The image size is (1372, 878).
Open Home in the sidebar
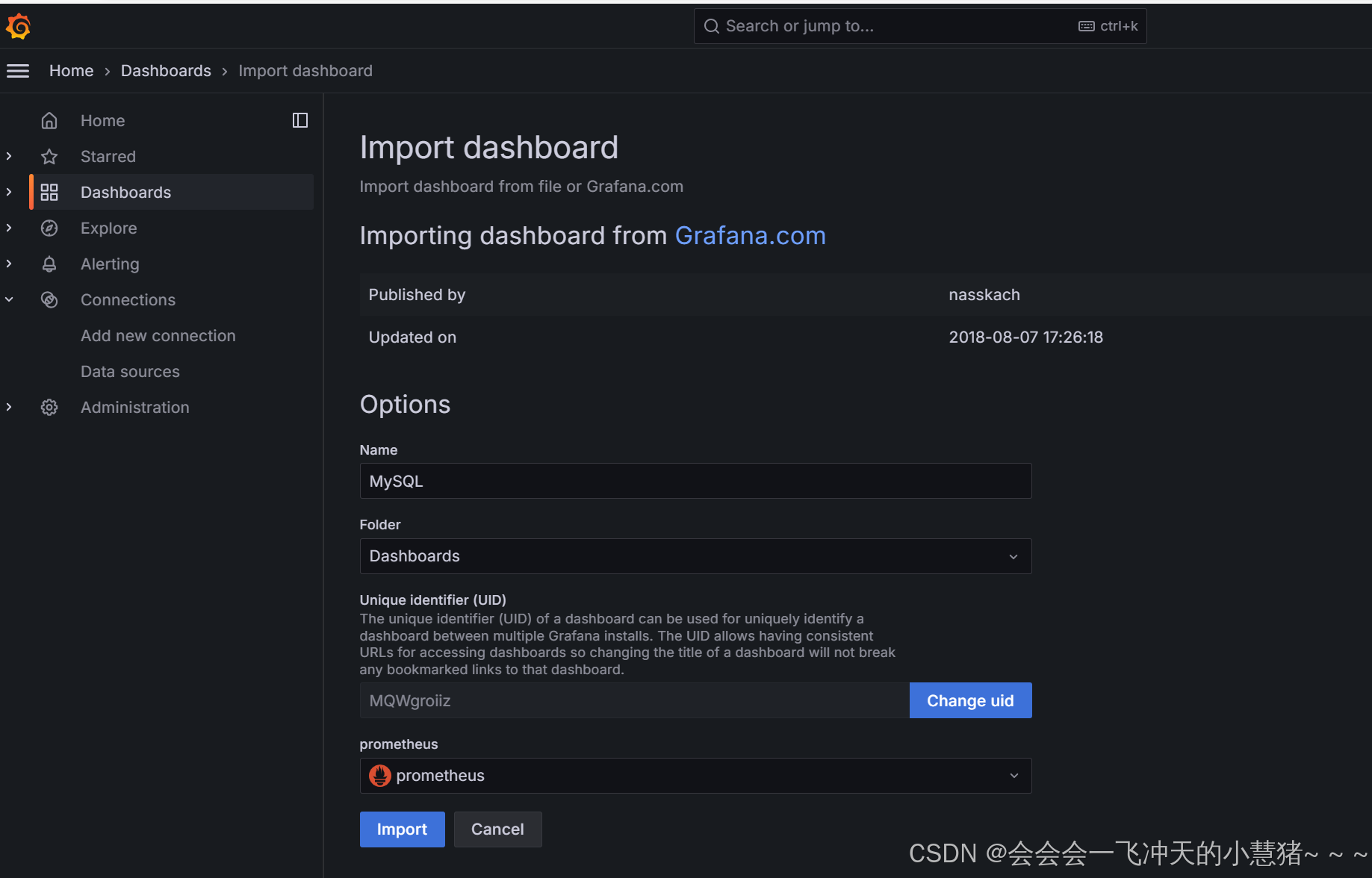pos(102,120)
